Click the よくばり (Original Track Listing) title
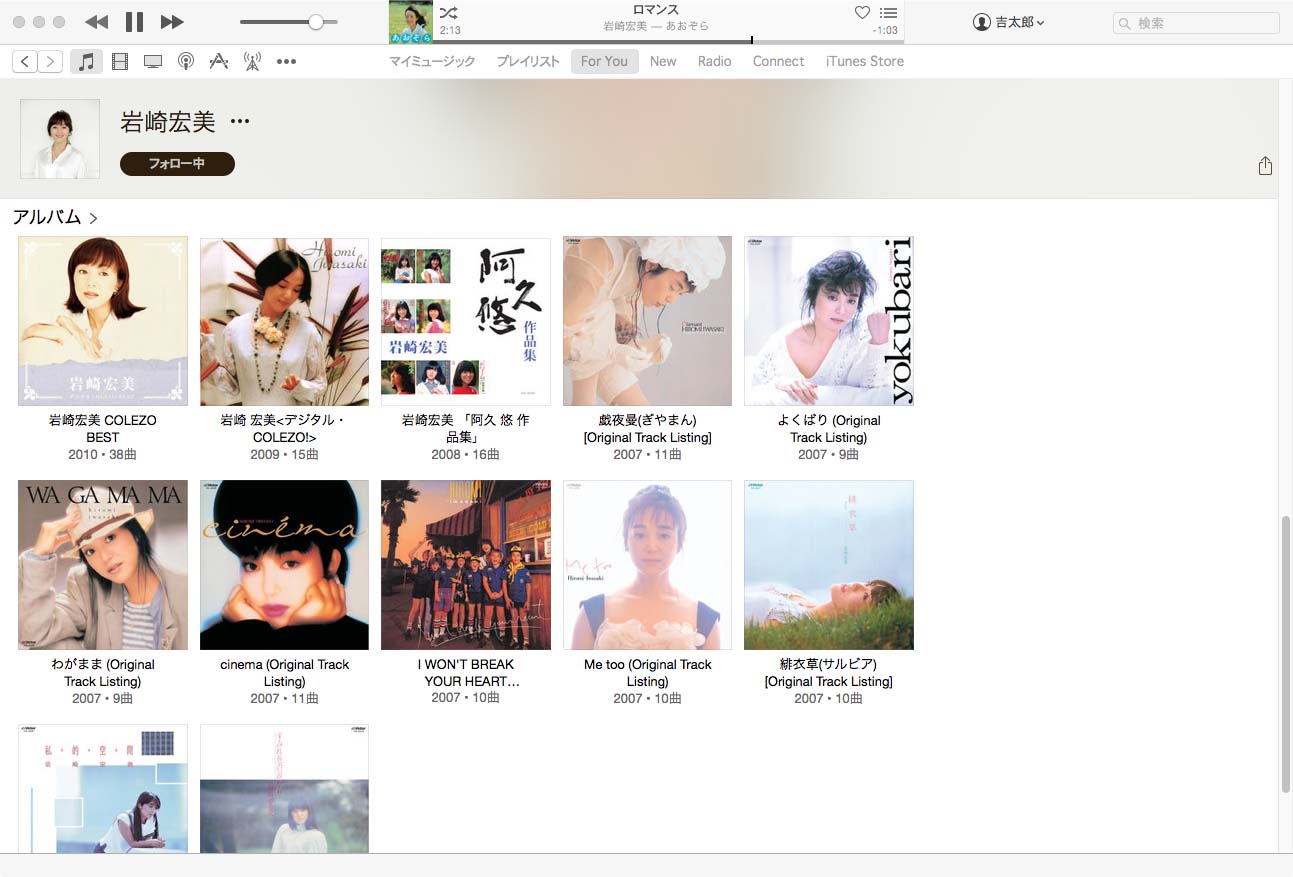The height and width of the screenshot is (877, 1293). pos(829,429)
